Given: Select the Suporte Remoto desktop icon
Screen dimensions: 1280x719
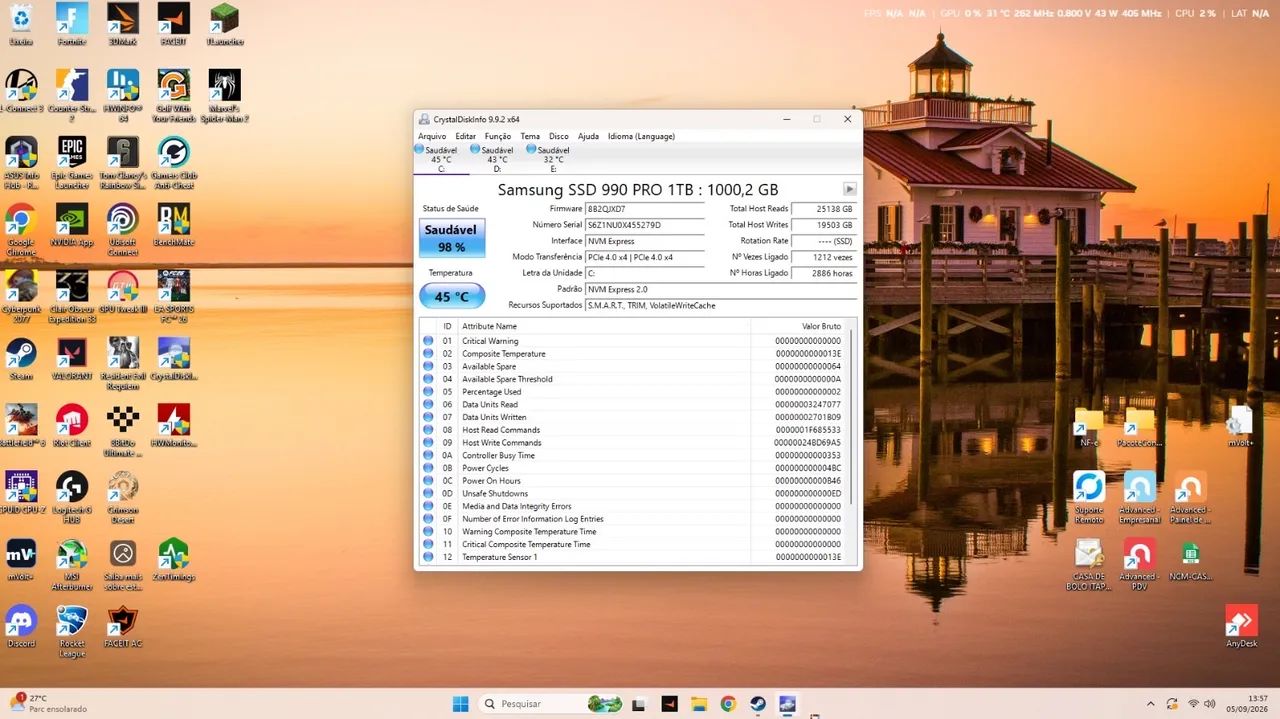Looking at the screenshot, I should (x=1089, y=497).
